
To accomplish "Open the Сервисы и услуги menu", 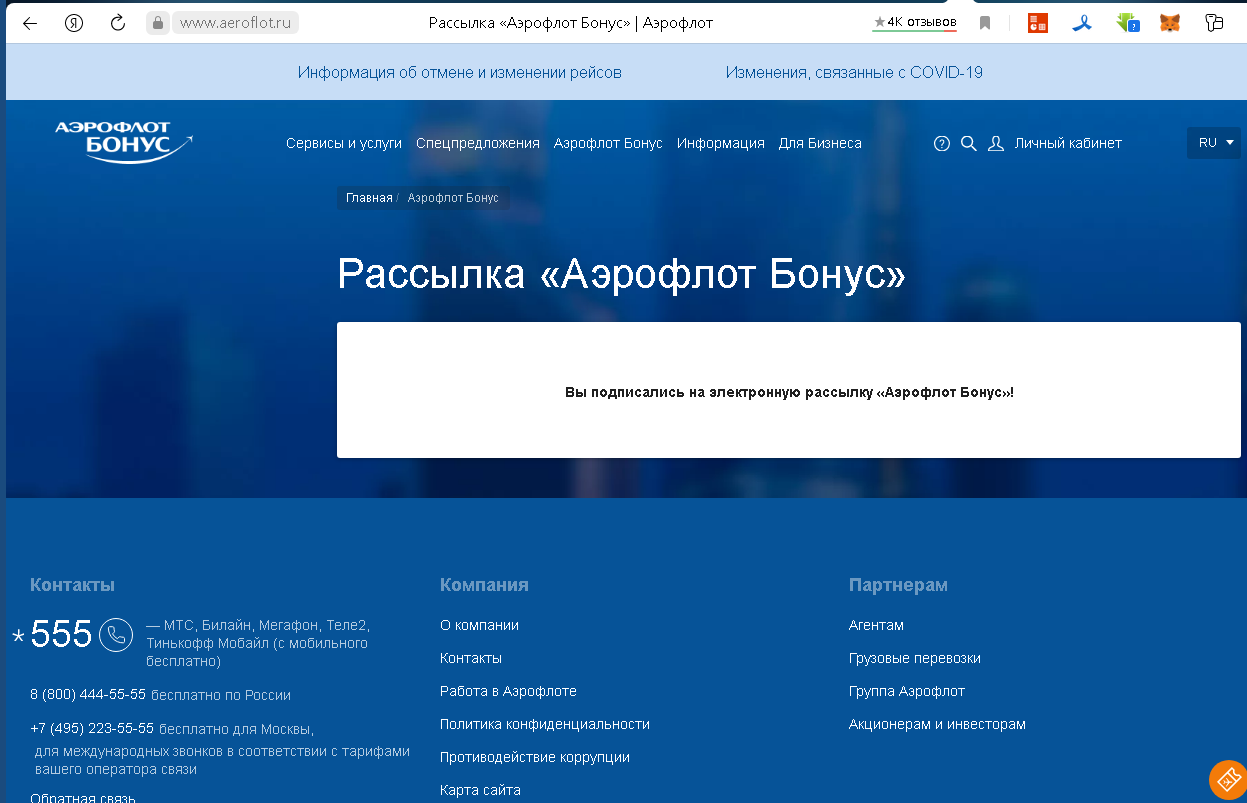I will [x=344, y=143].
